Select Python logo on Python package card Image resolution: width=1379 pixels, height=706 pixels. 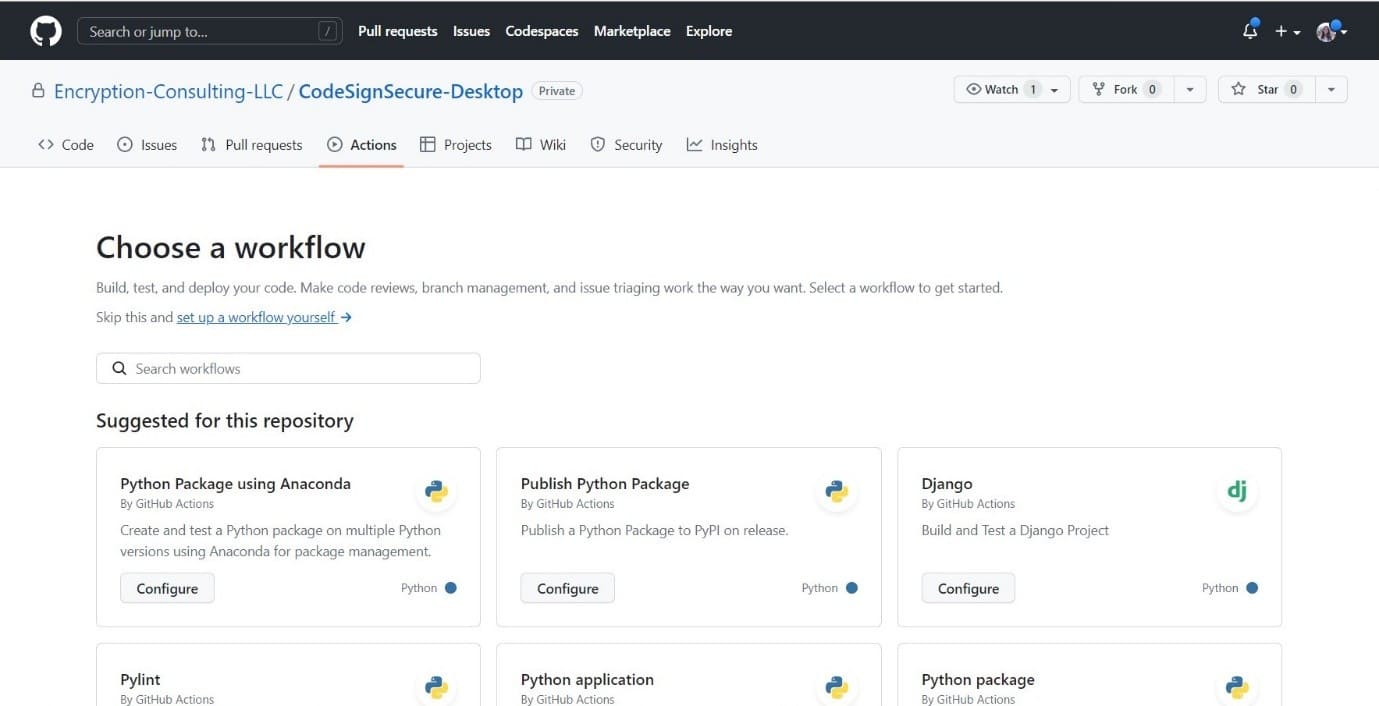tap(1237, 687)
